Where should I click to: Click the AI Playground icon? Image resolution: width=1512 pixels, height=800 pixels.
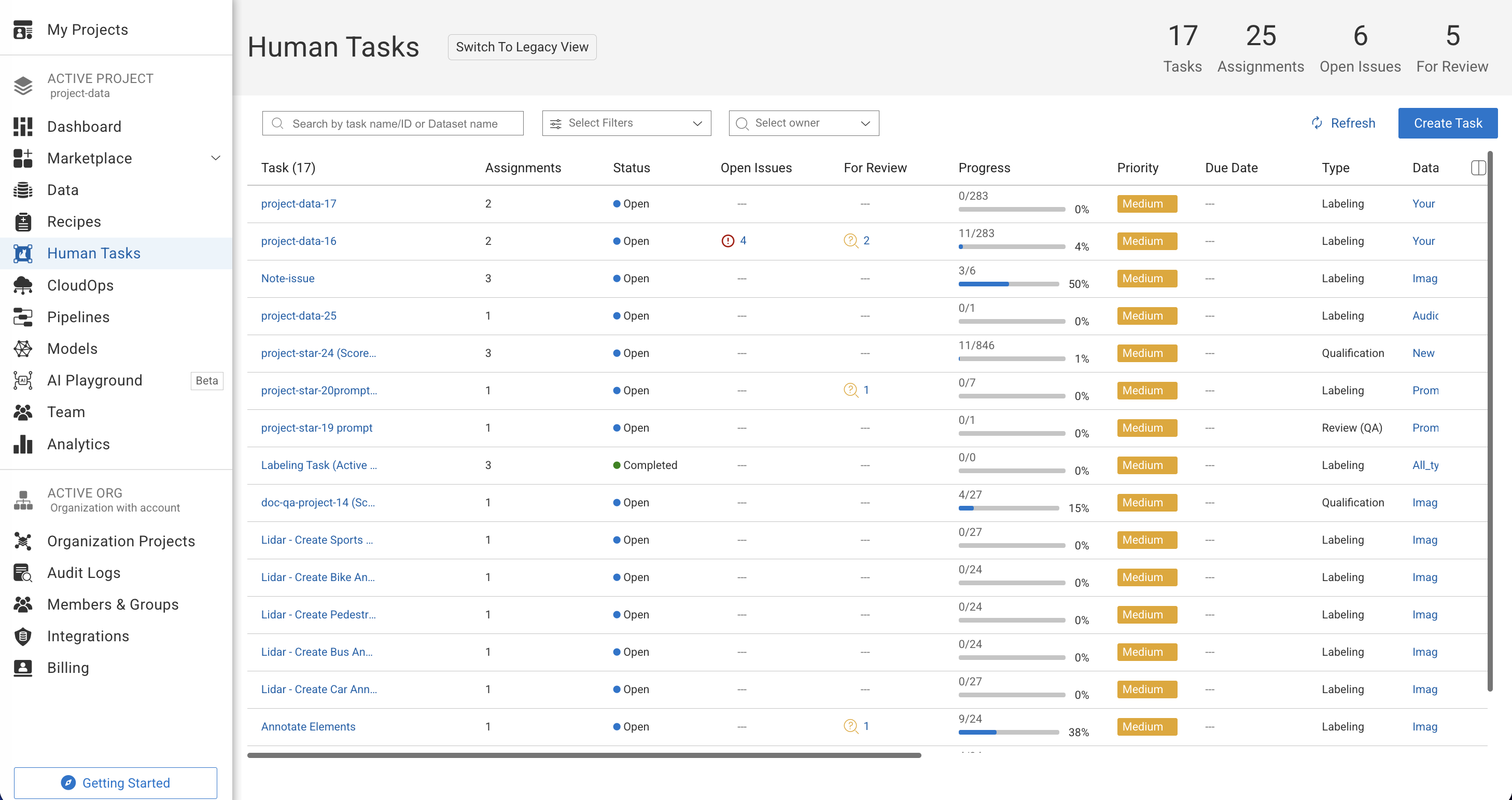(x=23, y=381)
